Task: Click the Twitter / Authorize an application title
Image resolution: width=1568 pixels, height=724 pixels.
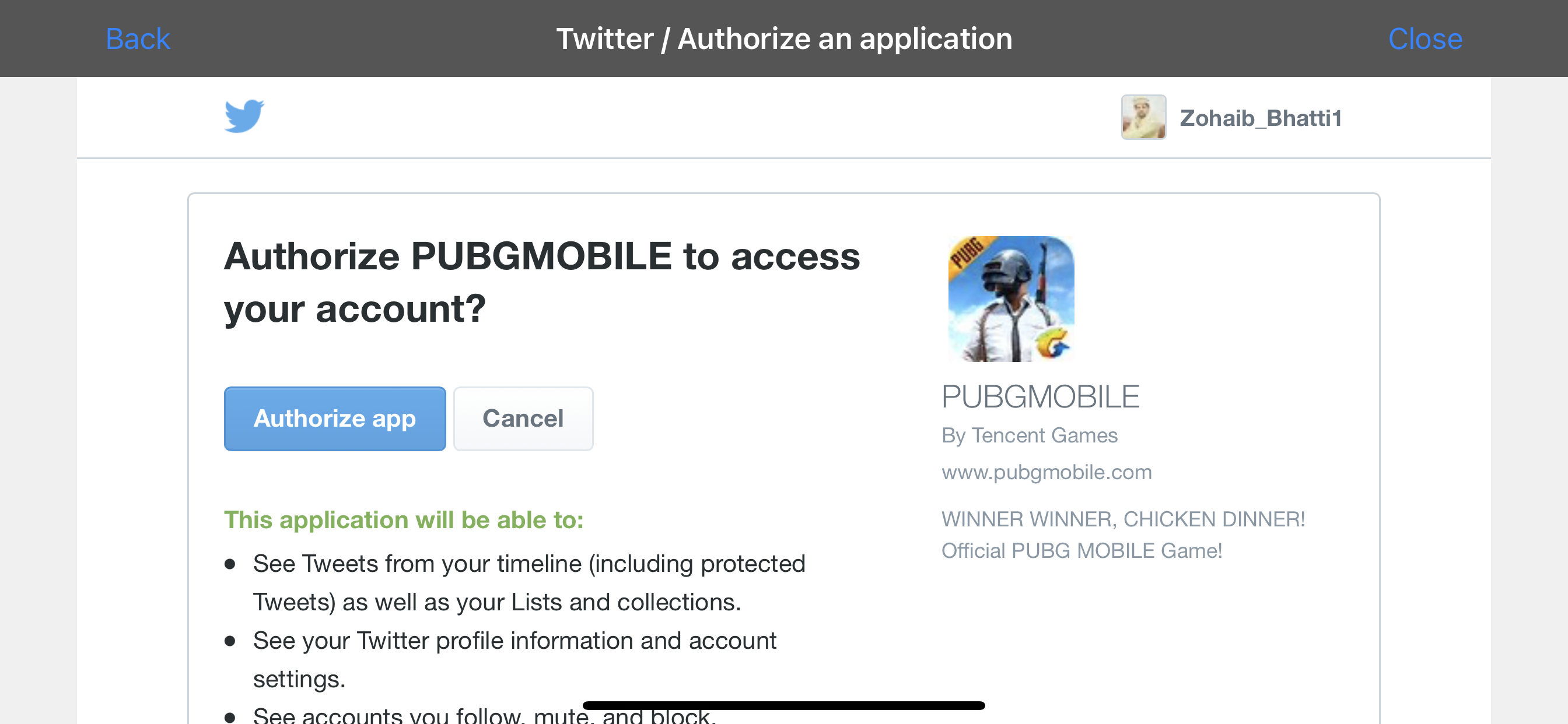Action: pos(784,38)
